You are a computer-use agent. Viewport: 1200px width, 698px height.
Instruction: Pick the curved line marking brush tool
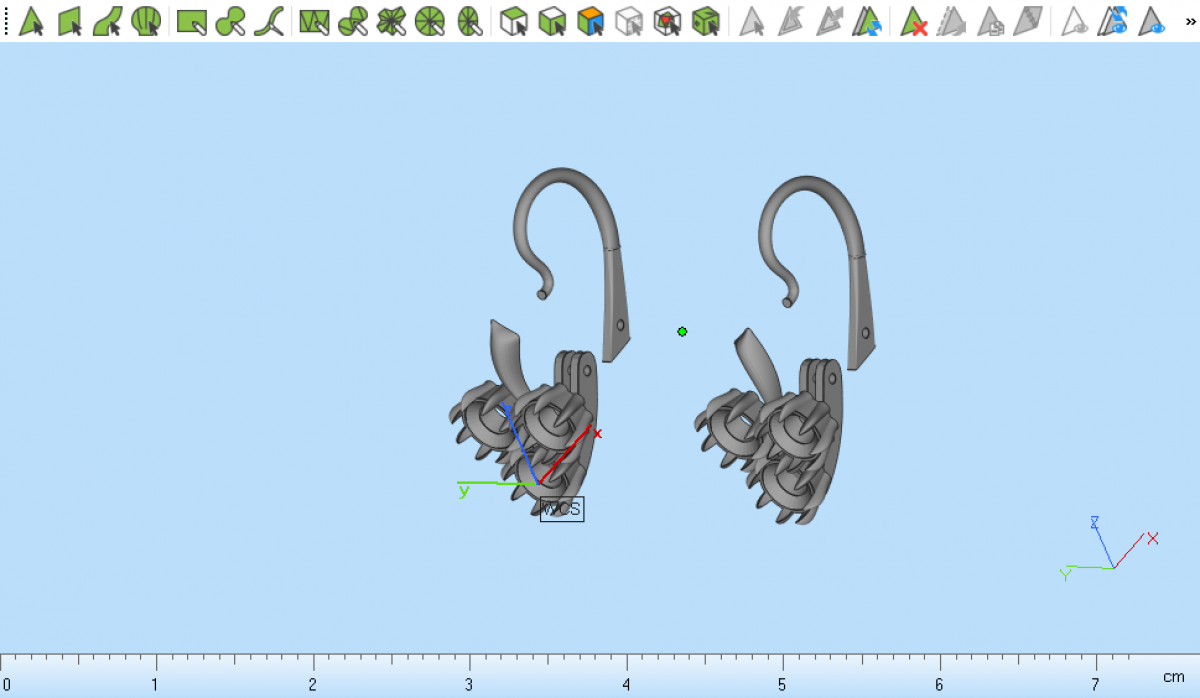(x=269, y=21)
